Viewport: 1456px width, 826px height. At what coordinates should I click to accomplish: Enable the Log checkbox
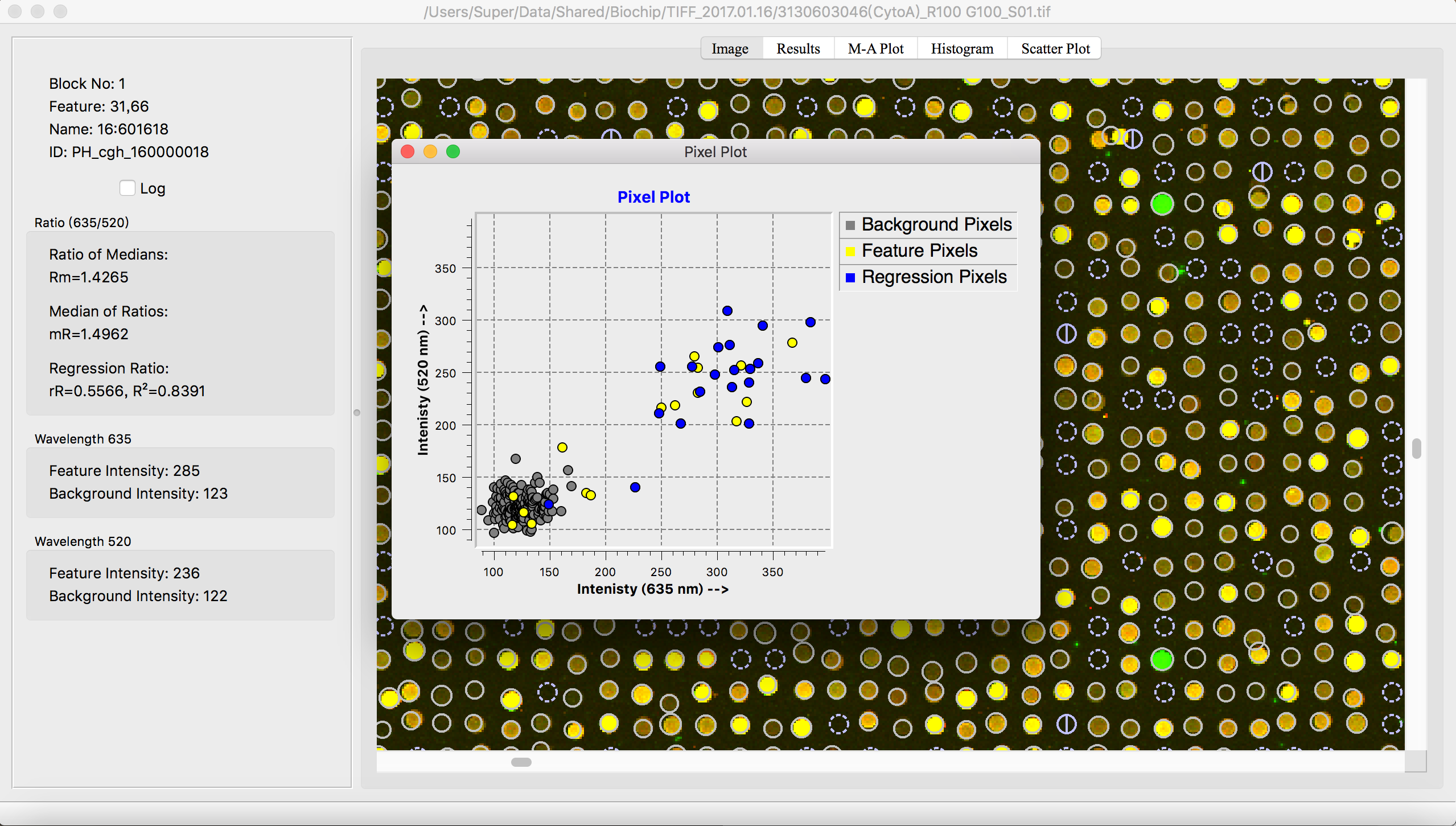click(x=127, y=188)
